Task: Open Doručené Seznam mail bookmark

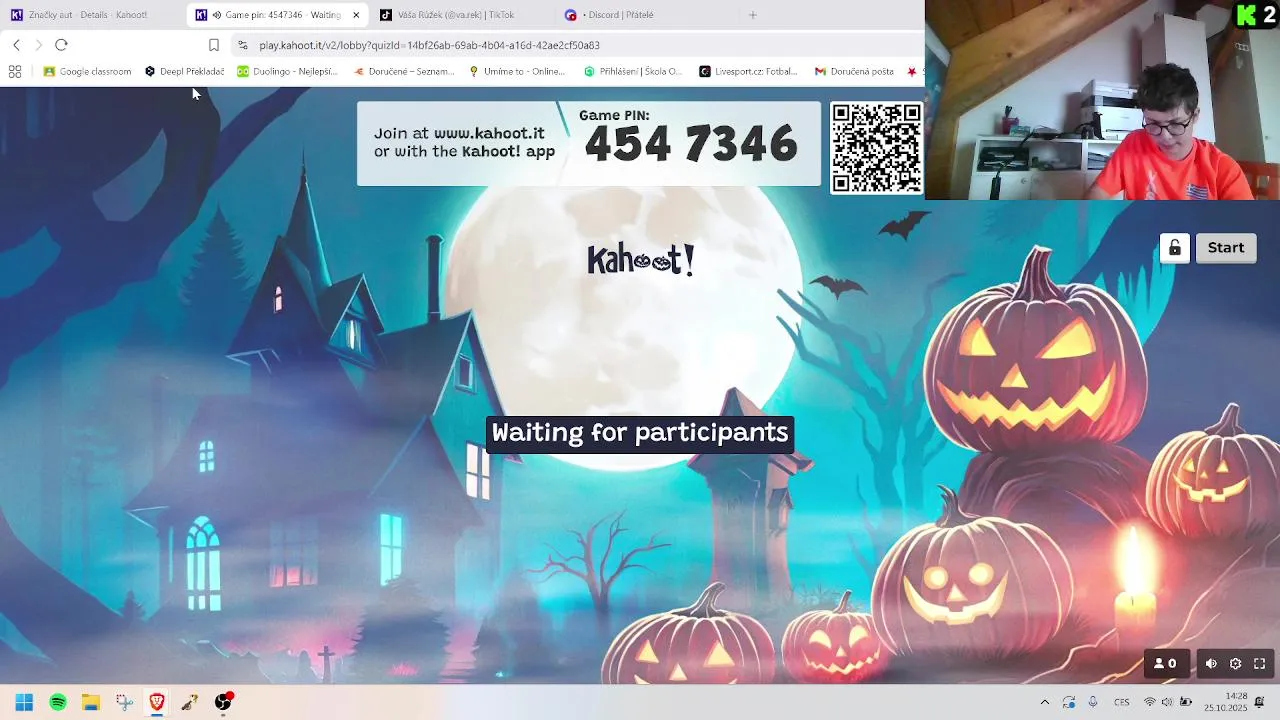Action: click(x=405, y=72)
